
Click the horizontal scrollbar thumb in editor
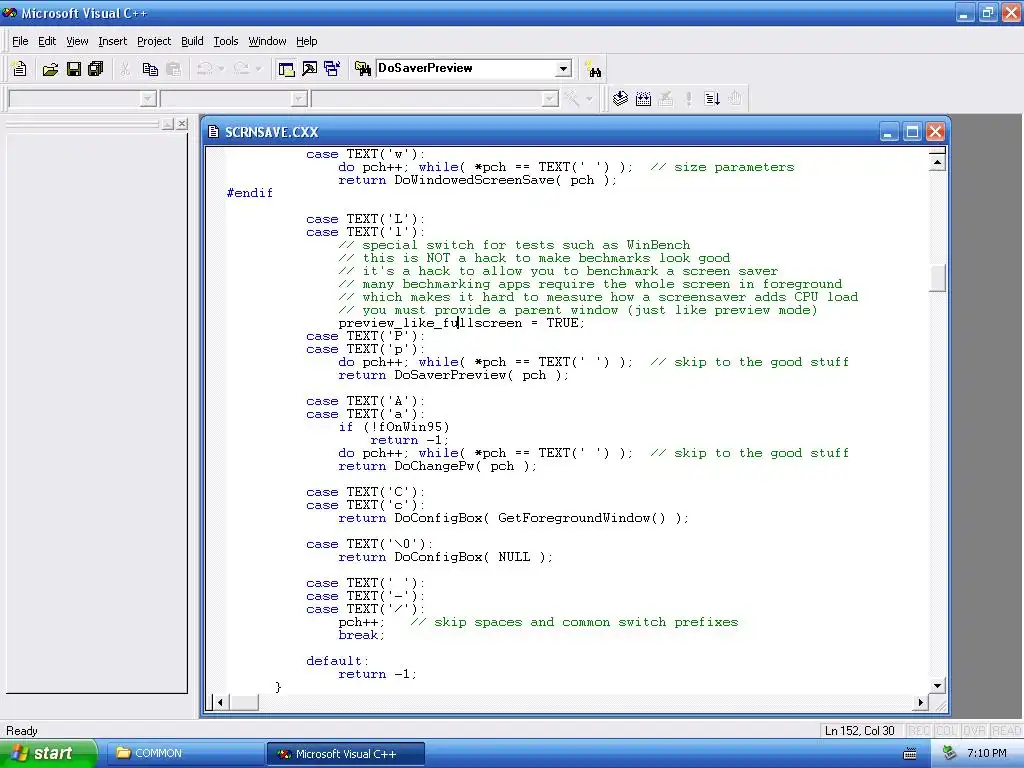tap(244, 703)
